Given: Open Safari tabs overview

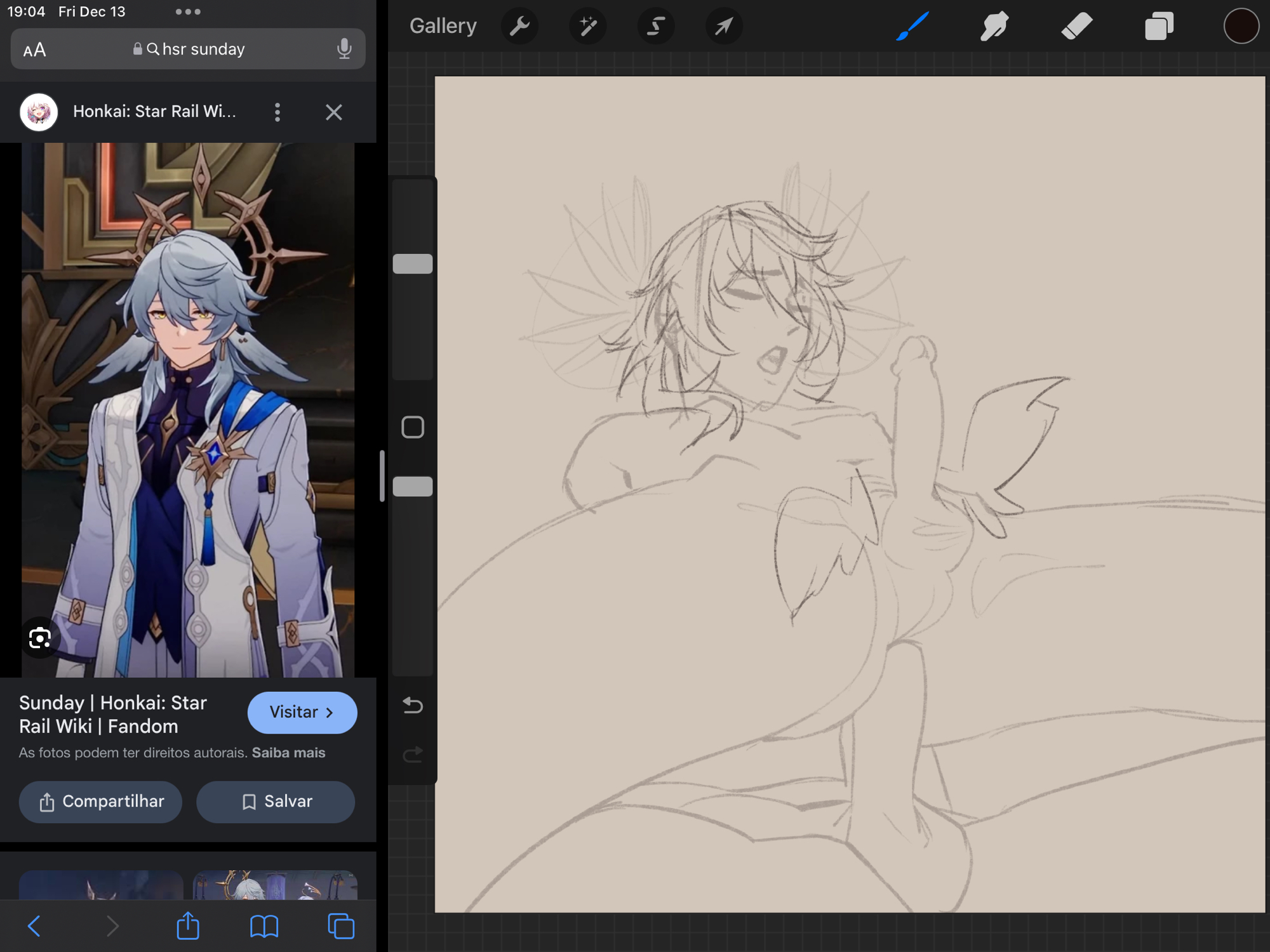Looking at the screenshot, I should [x=341, y=926].
